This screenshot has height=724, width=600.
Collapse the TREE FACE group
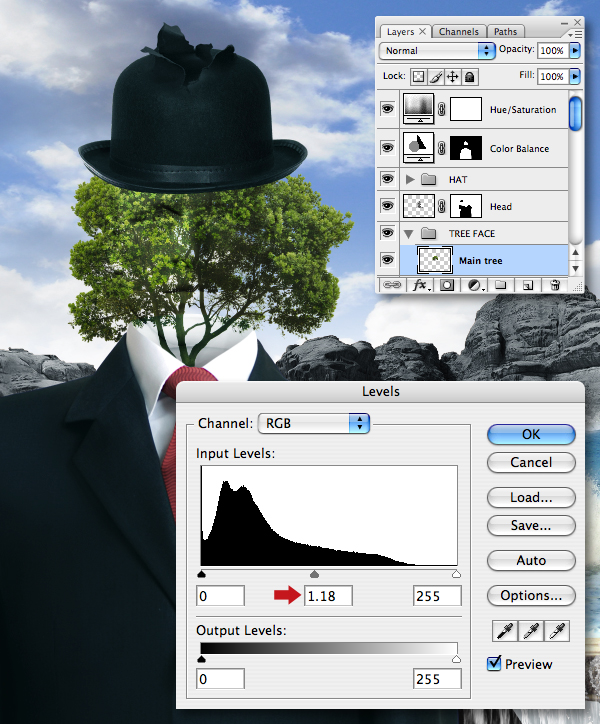(x=409, y=234)
